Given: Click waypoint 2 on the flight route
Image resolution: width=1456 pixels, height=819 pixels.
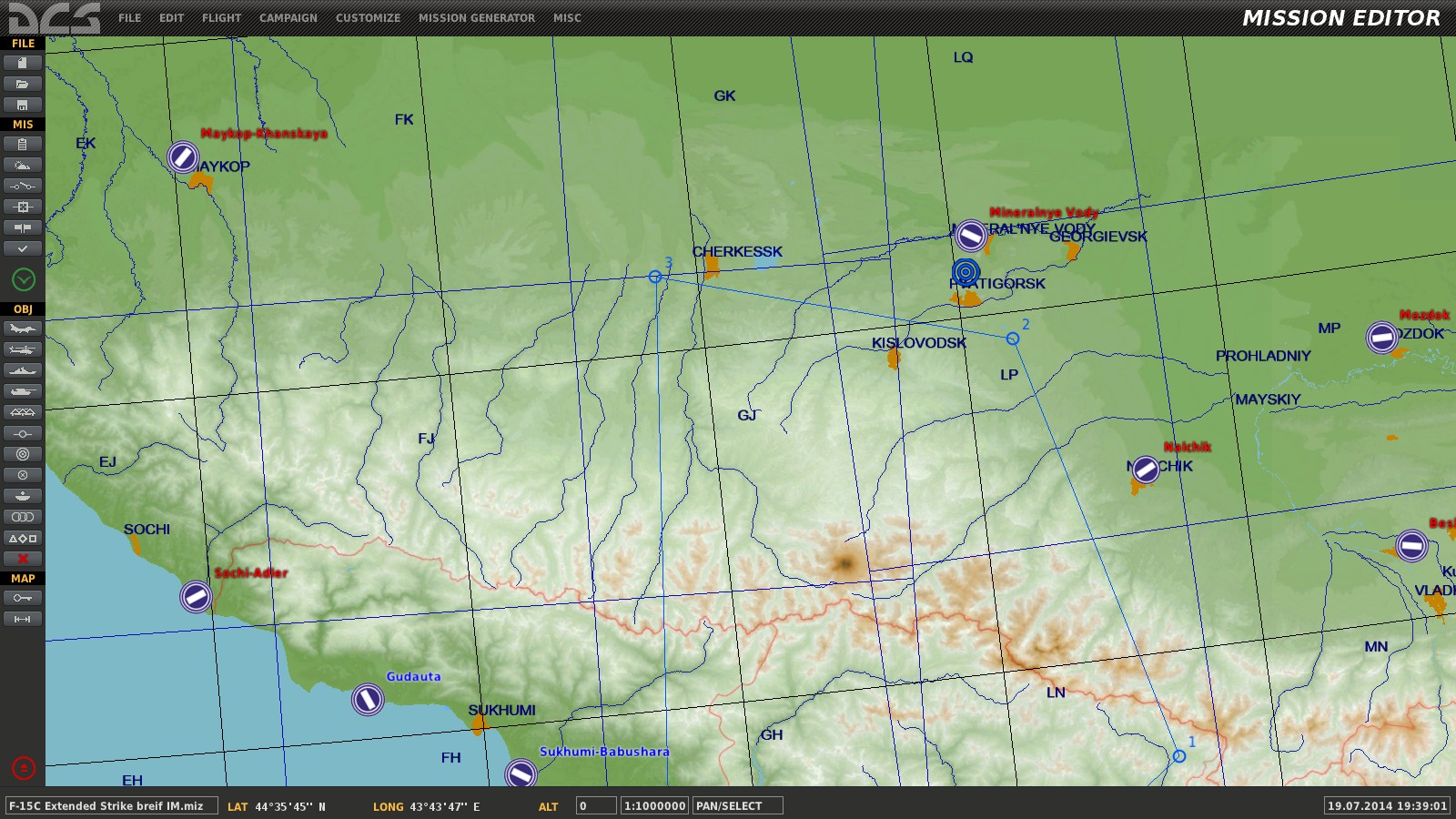Looking at the screenshot, I should tap(1012, 339).
